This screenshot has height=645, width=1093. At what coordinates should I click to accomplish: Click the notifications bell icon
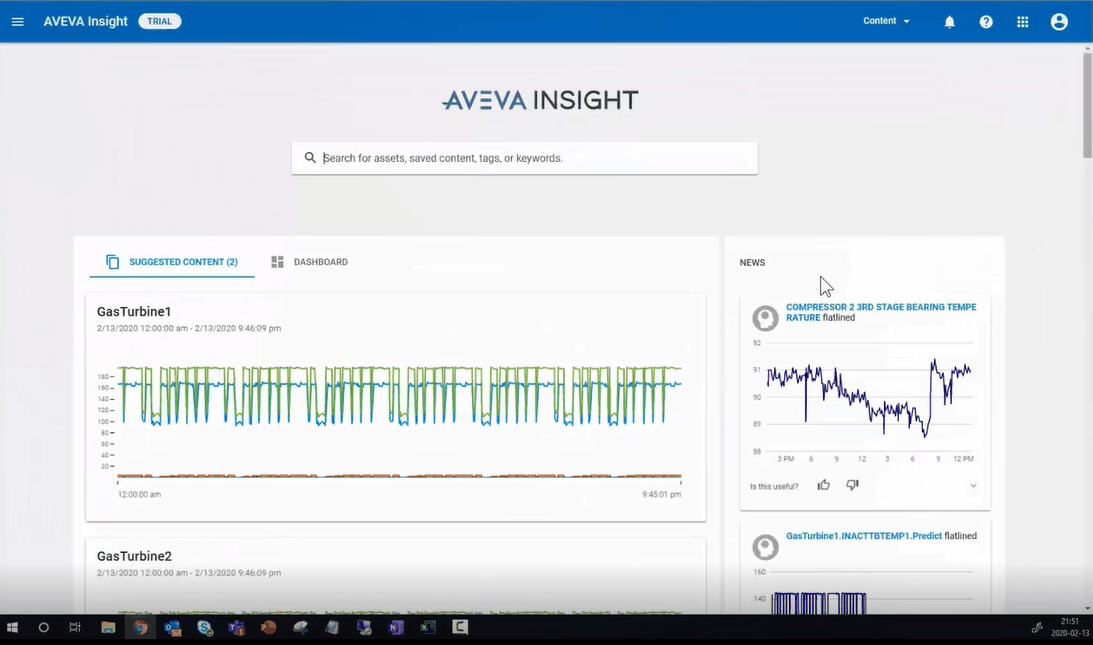click(949, 22)
